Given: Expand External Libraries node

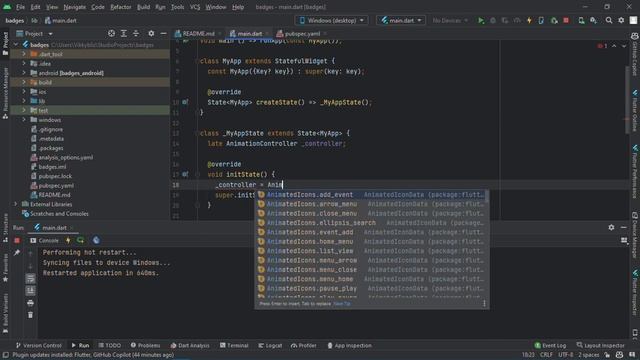Looking at the screenshot, I should [x=16, y=204].
